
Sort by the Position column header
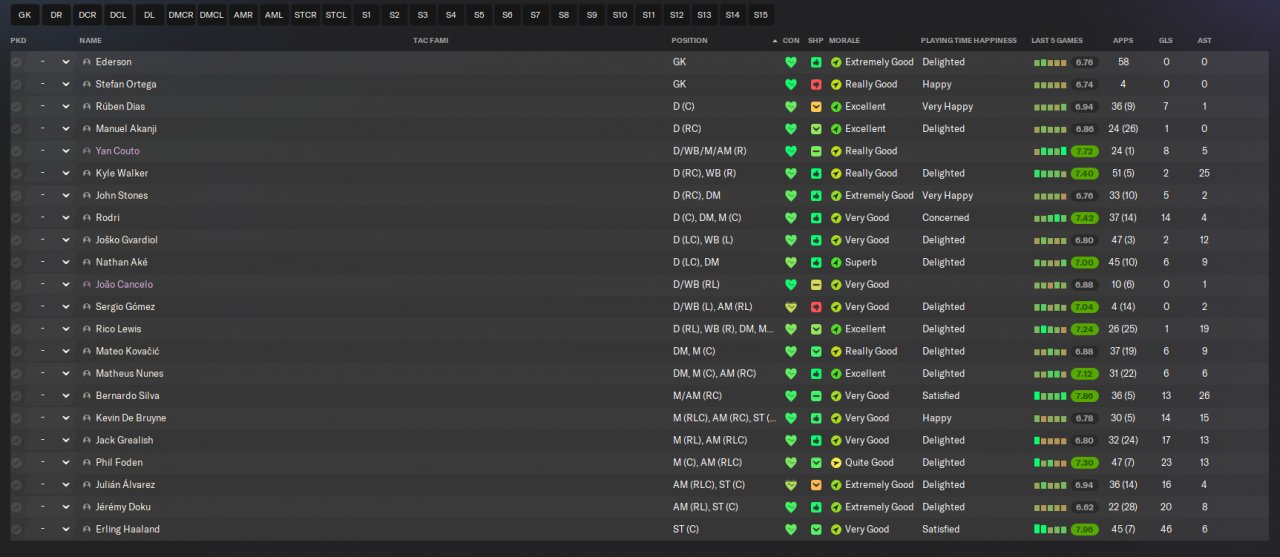click(x=689, y=41)
